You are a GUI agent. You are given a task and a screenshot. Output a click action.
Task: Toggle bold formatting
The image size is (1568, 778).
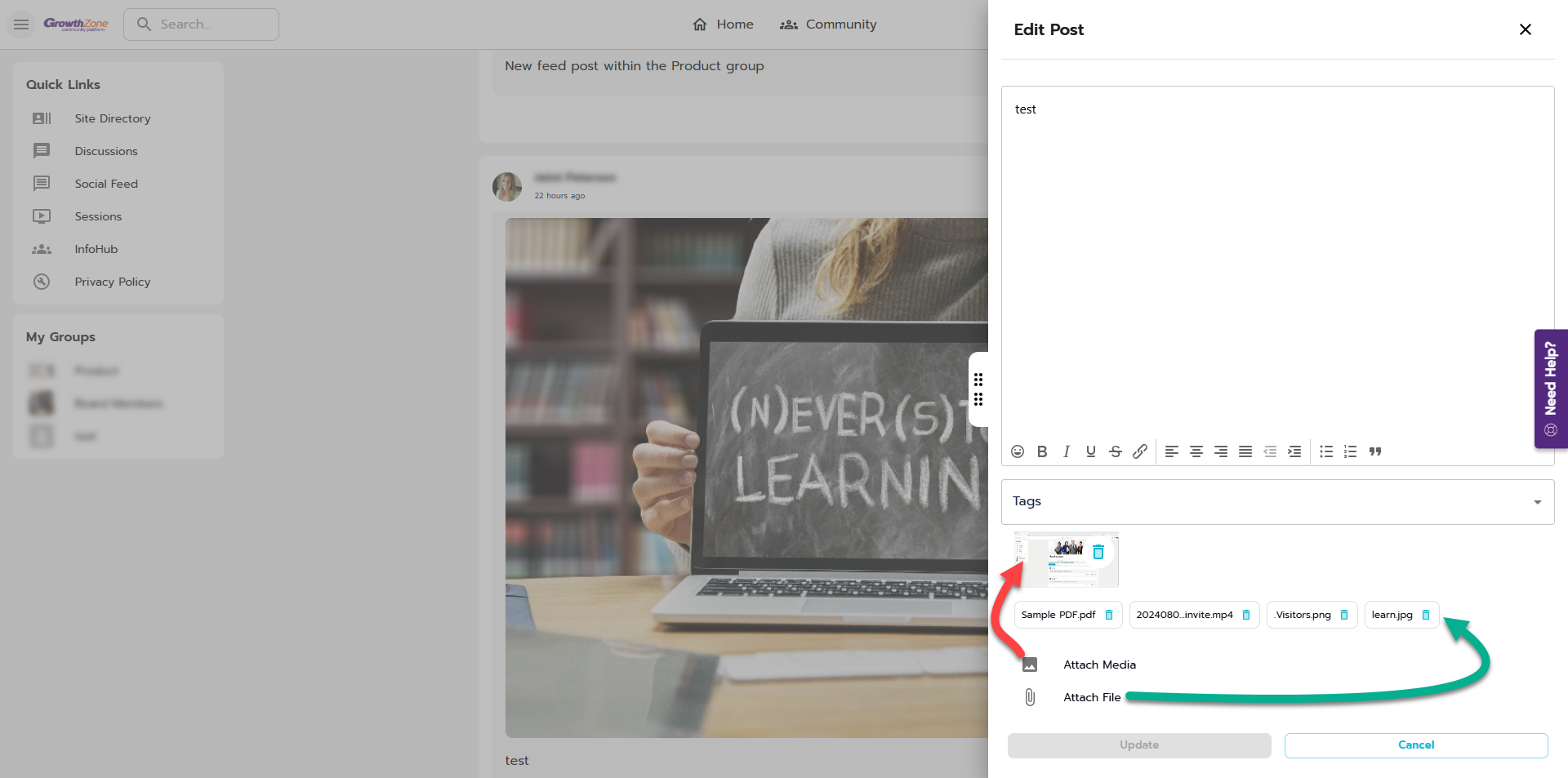pos(1042,451)
